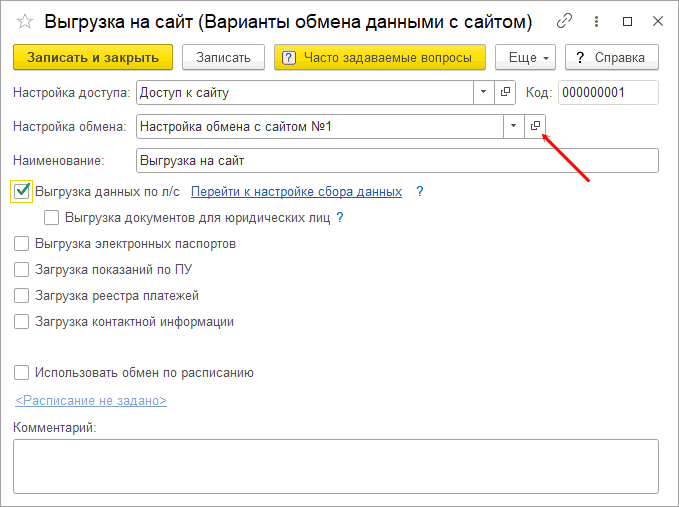Add this form to favorites star
The image size is (679, 507).
[25, 20]
